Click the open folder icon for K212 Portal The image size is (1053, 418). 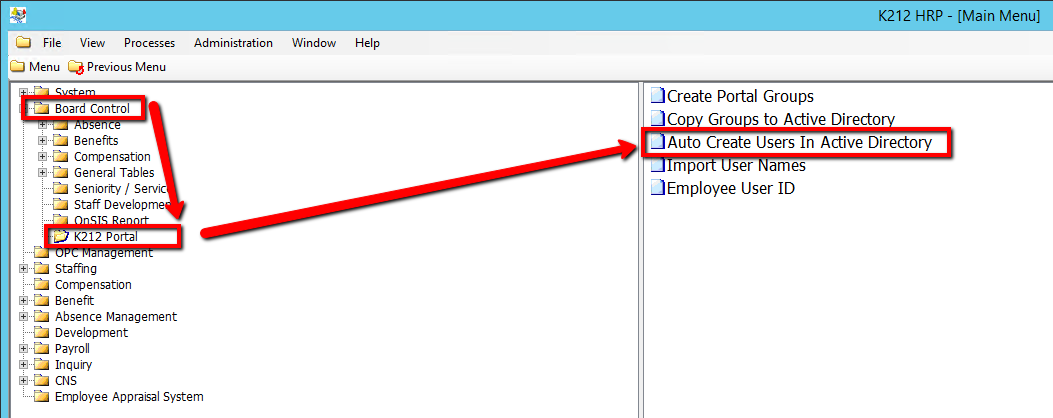click(60, 237)
